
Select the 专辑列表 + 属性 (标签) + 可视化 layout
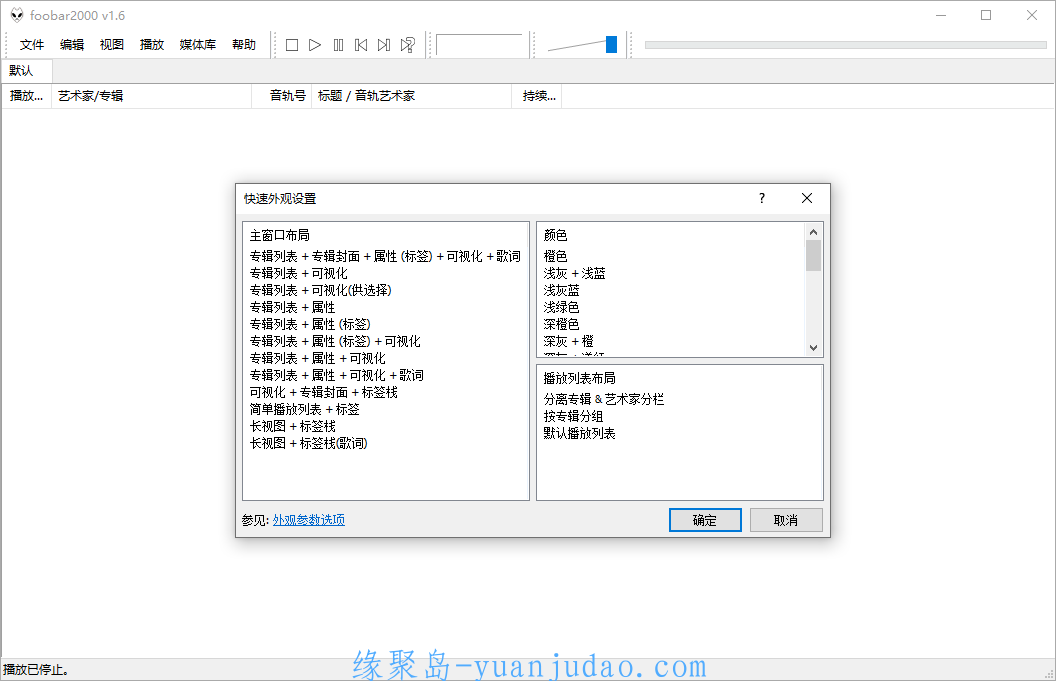(335, 342)
